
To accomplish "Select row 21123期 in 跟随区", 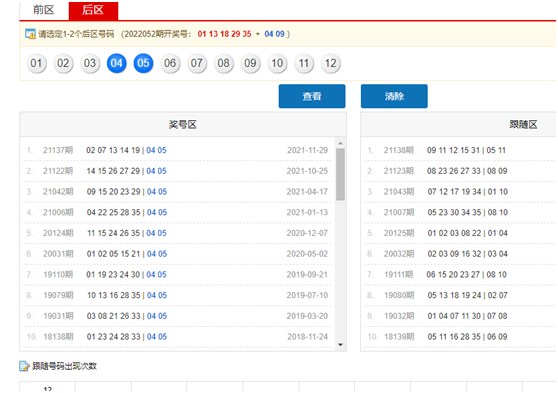I will pyautogui.click(x=460, y=171).
